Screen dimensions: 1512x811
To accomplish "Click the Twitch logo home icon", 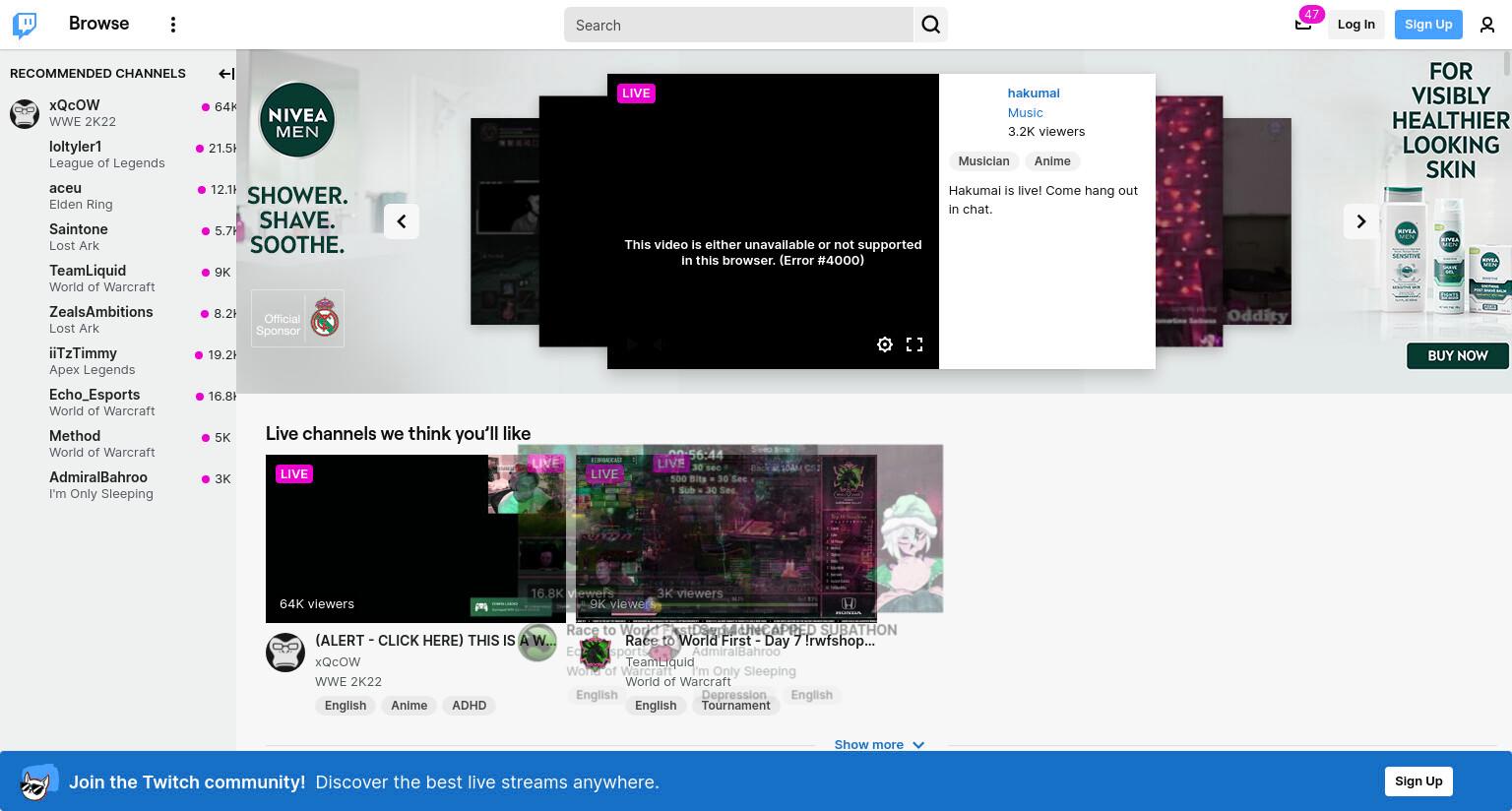I will tap(25, 25).
